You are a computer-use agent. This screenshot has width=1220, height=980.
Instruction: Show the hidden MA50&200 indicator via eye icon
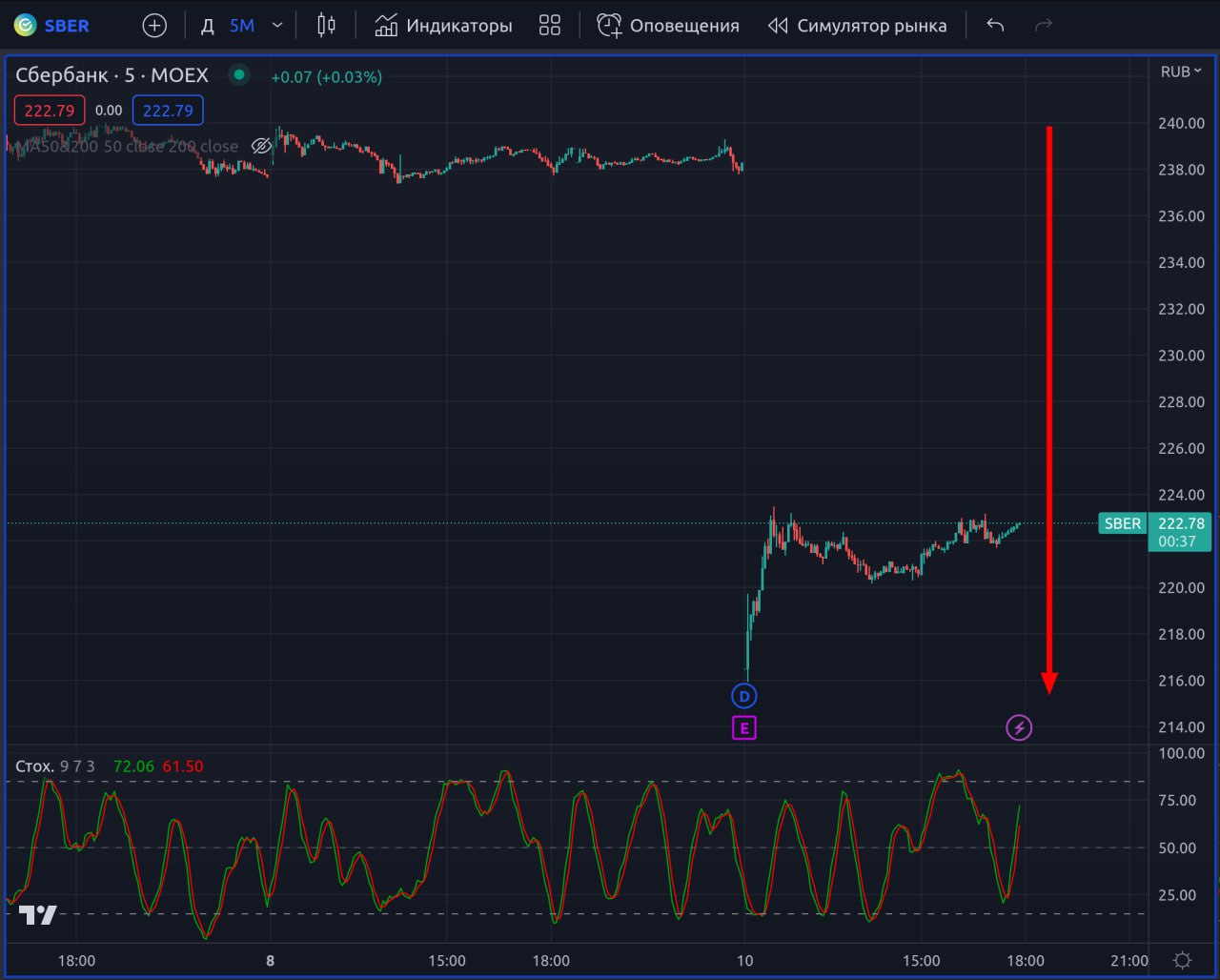click(x=261, y=146)
